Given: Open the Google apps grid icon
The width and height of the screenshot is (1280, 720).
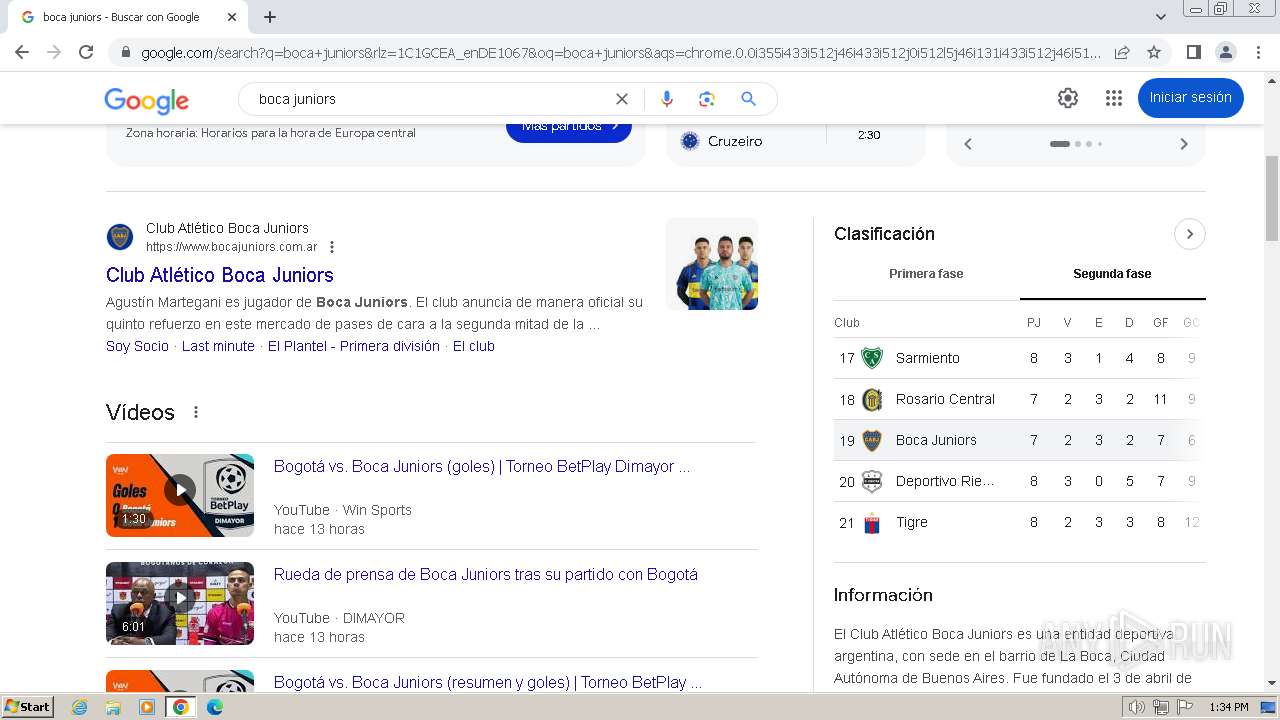Looking at the screenshot, I should tap(1114, 98).
